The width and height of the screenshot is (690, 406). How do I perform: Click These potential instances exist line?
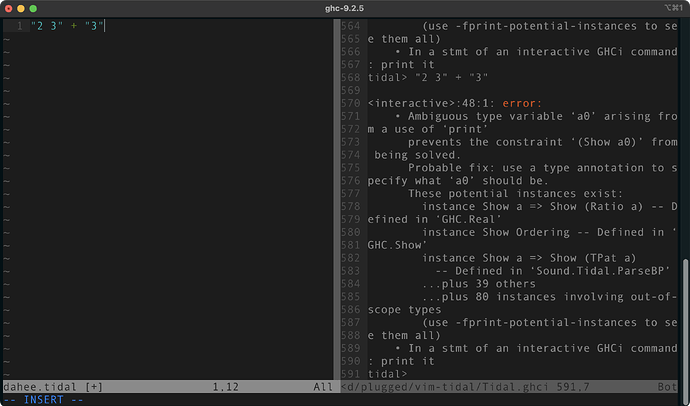pyautogui.click(x=515, y=194)
